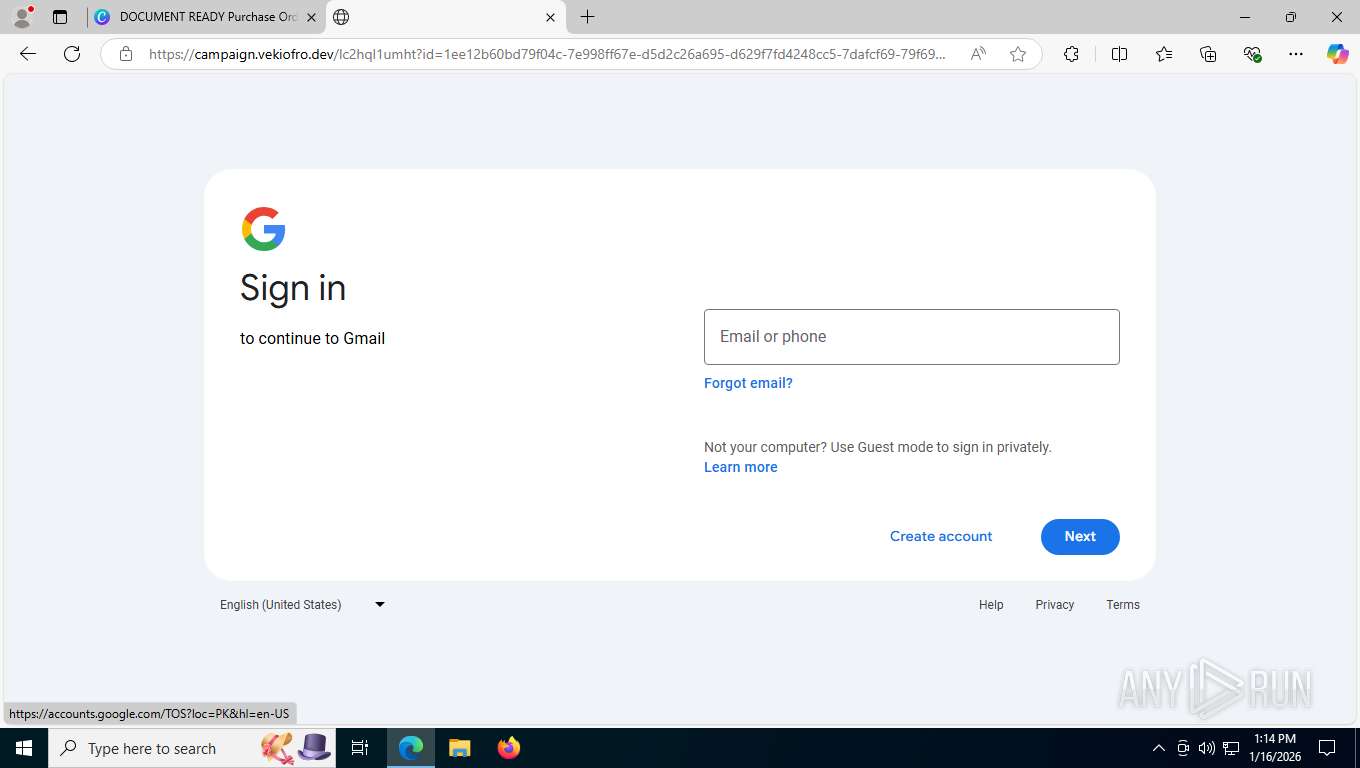View site information lock icon
Image resolution: width=1360 pixels, height=768 pixels.
tap(125, 54)
